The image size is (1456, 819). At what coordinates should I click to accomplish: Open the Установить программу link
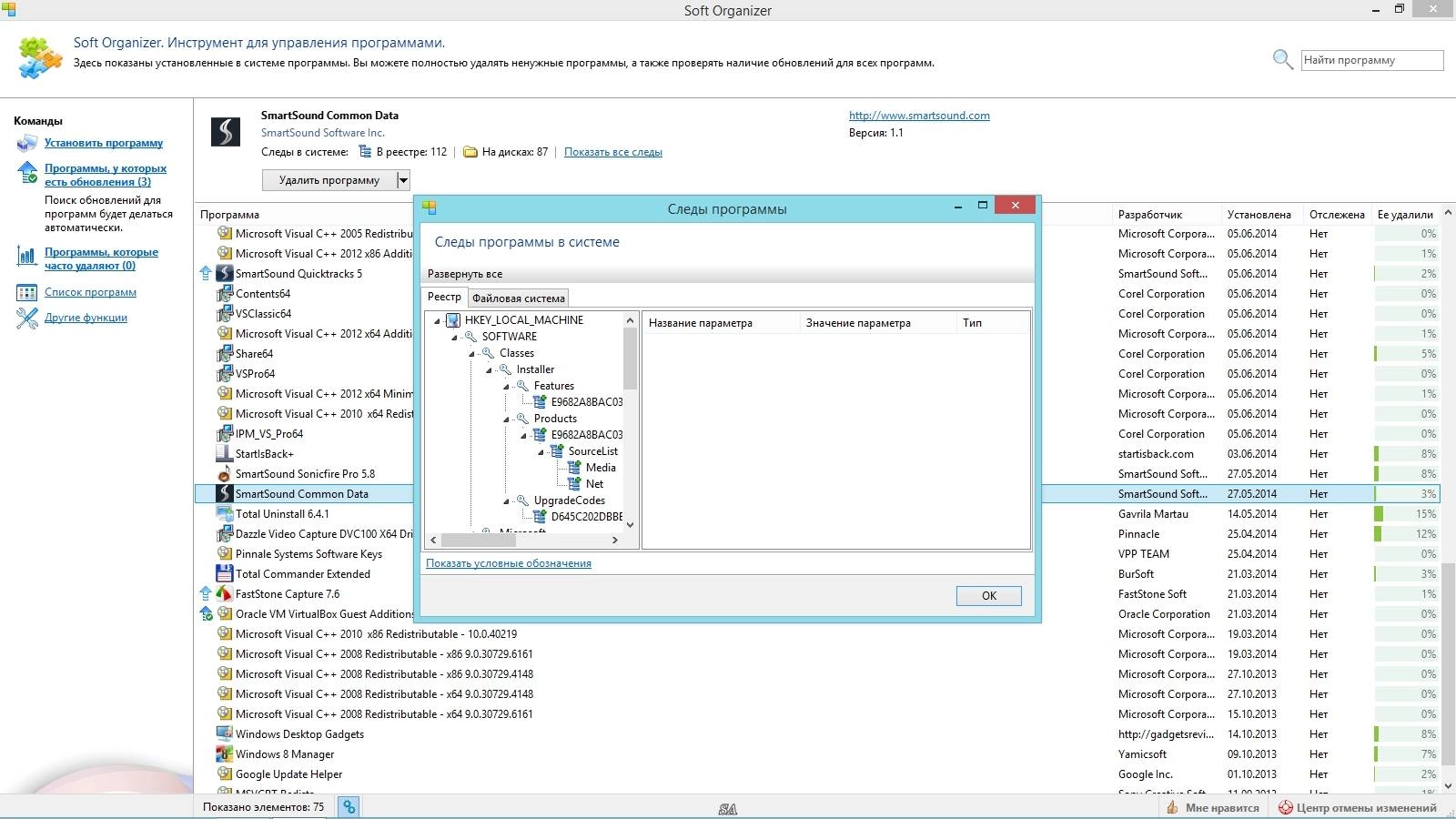pos(104,143)
